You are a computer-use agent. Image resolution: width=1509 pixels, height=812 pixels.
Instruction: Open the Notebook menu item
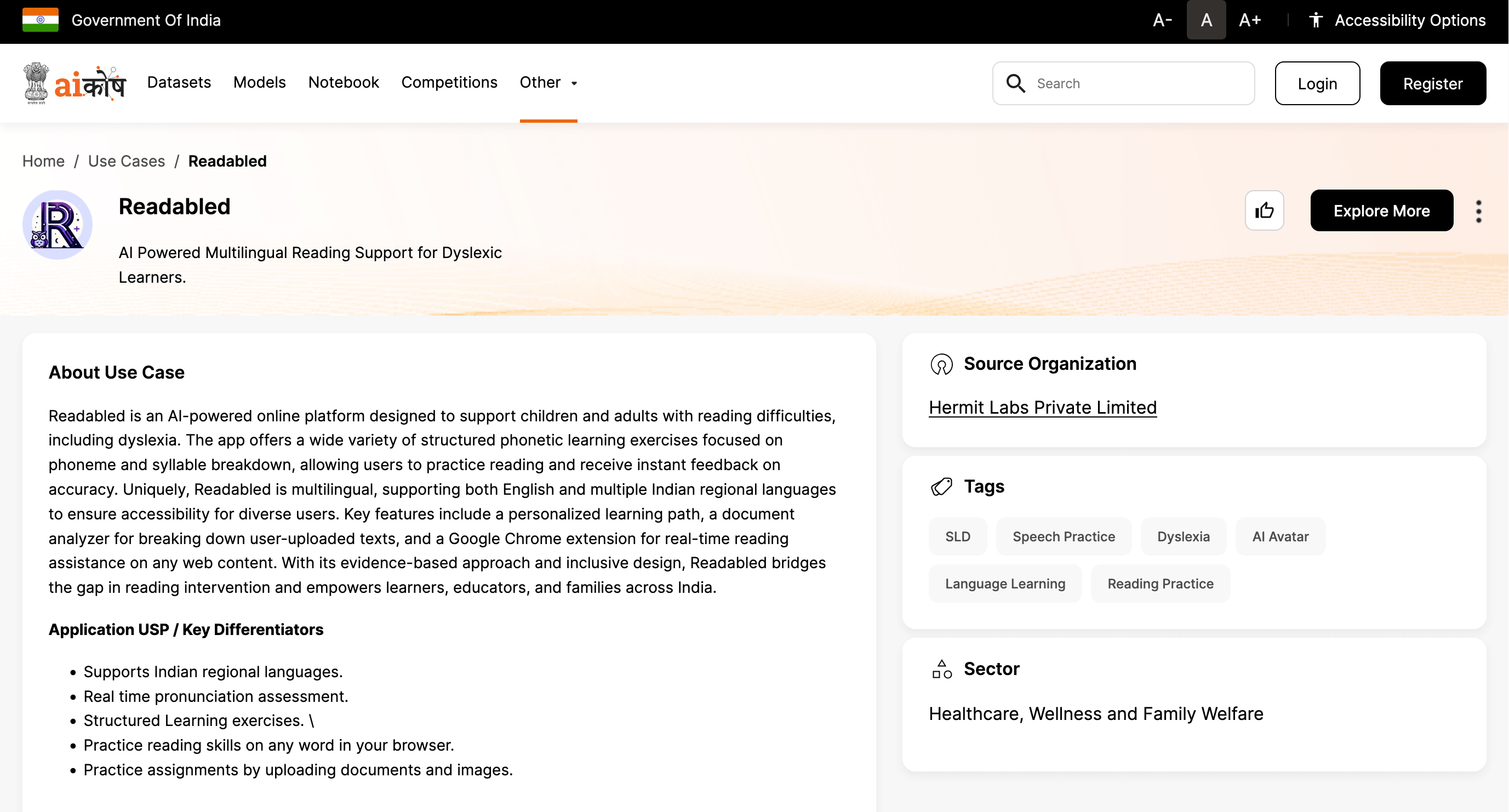click(x=344, y=83)
